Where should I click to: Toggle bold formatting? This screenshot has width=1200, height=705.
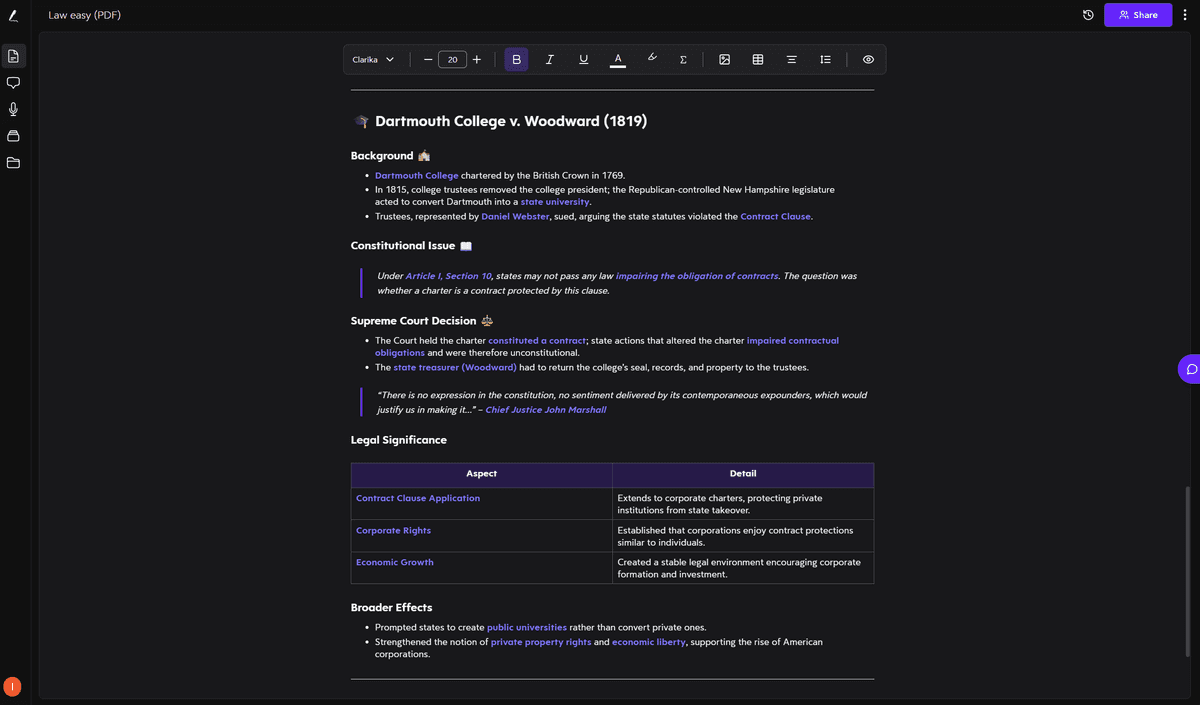(x=516, y=59)
